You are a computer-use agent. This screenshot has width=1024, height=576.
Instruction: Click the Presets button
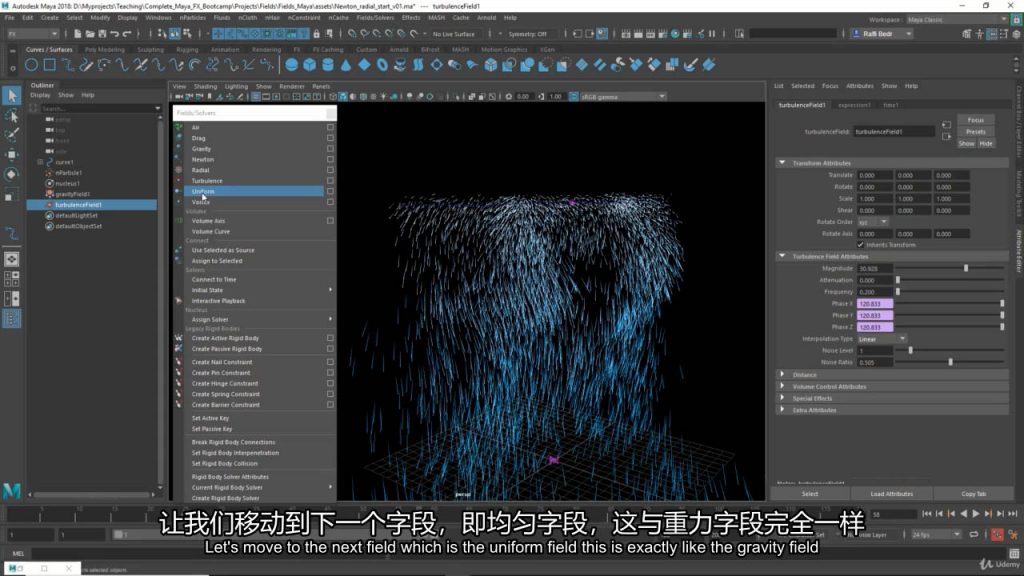[976, 132]
